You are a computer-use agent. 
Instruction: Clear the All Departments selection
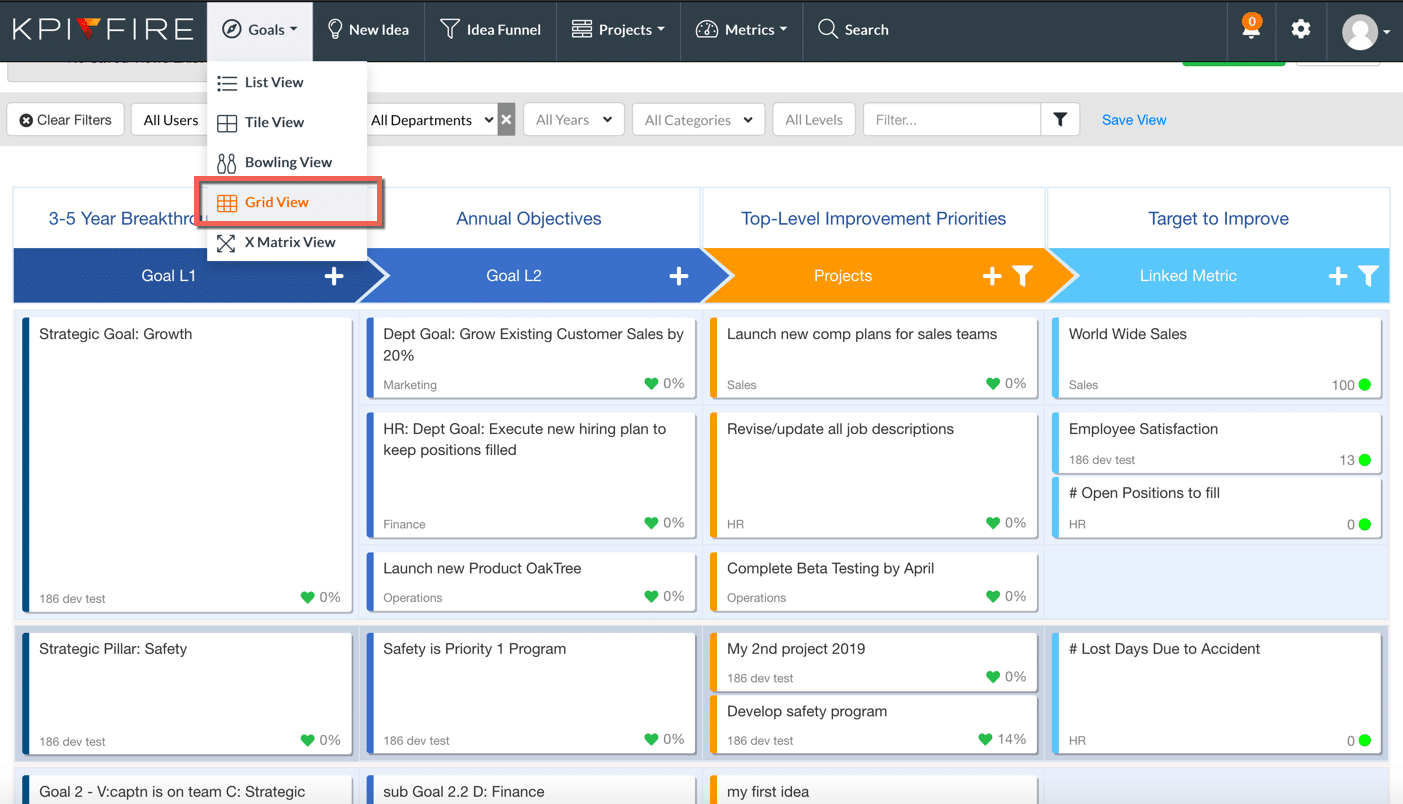pos(506,120)
